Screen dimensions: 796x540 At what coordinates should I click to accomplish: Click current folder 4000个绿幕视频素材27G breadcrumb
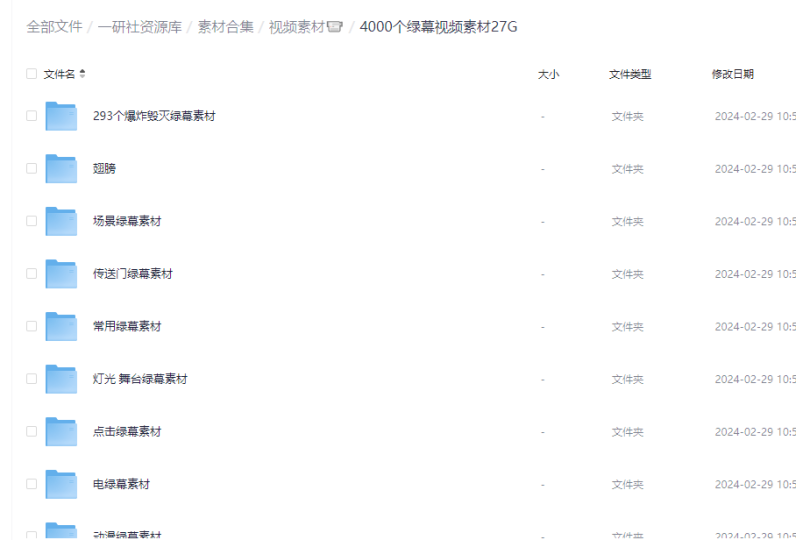(x=438, y=27)
